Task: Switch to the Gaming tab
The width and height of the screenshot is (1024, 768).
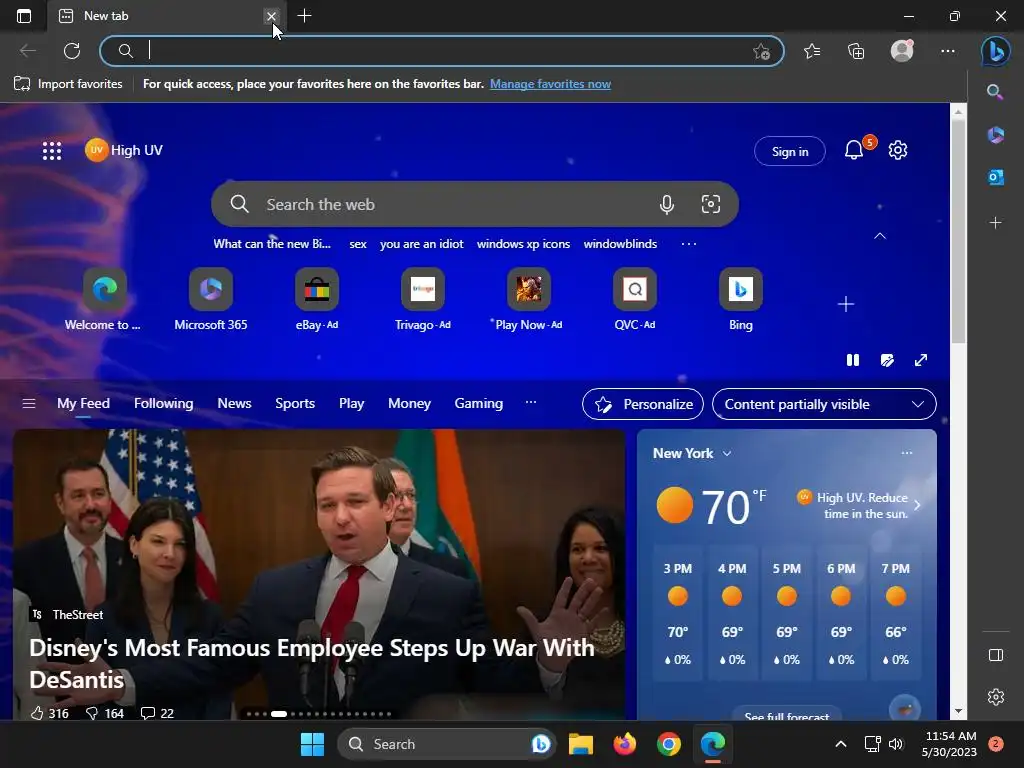Action: 479,404
